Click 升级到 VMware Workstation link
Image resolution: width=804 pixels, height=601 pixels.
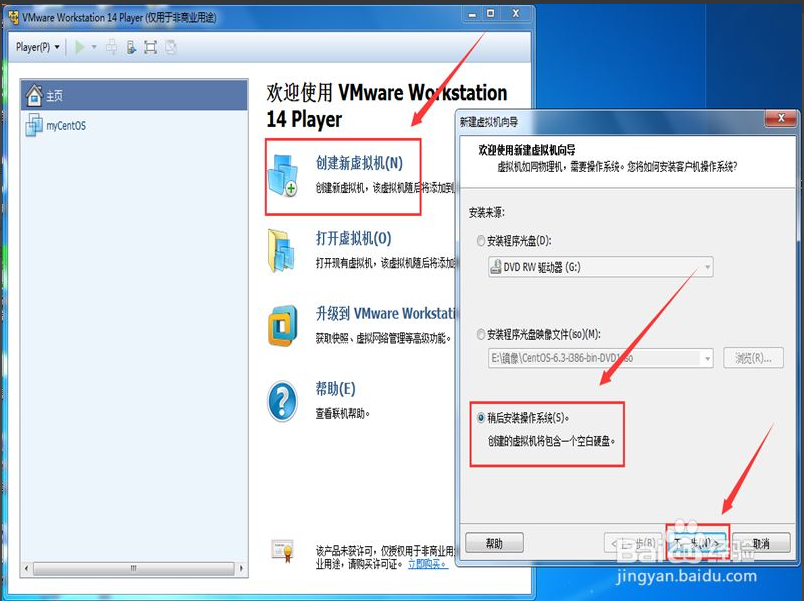[386, 313]
